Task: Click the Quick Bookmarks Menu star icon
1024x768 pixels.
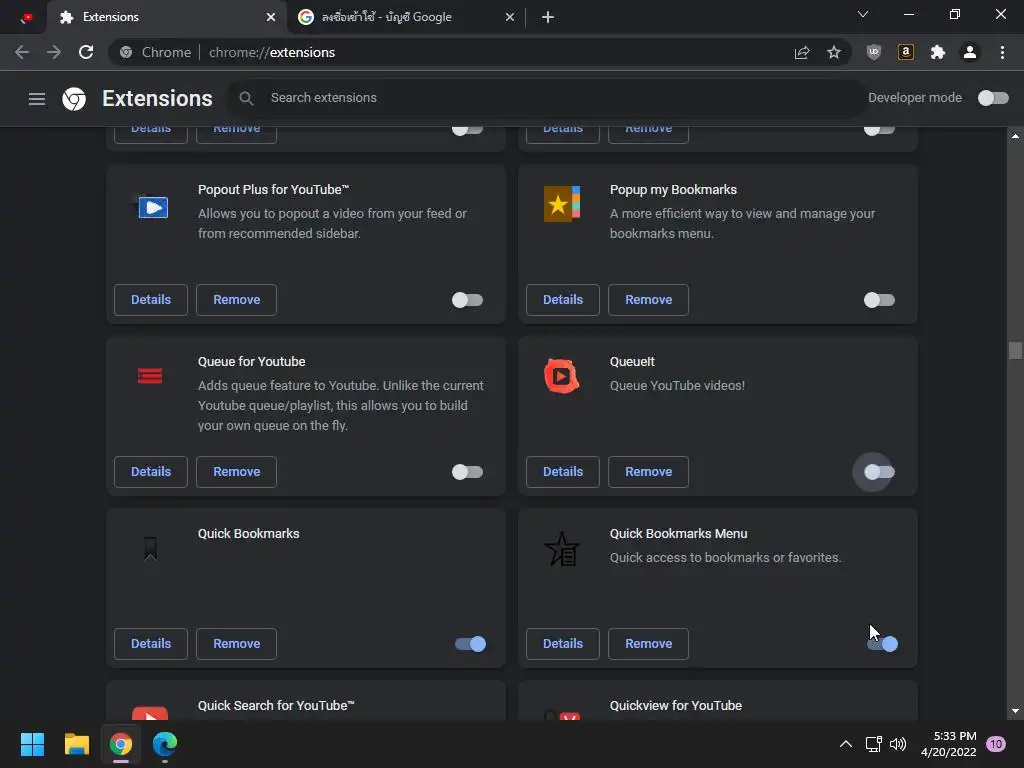Action: (562, 549)
